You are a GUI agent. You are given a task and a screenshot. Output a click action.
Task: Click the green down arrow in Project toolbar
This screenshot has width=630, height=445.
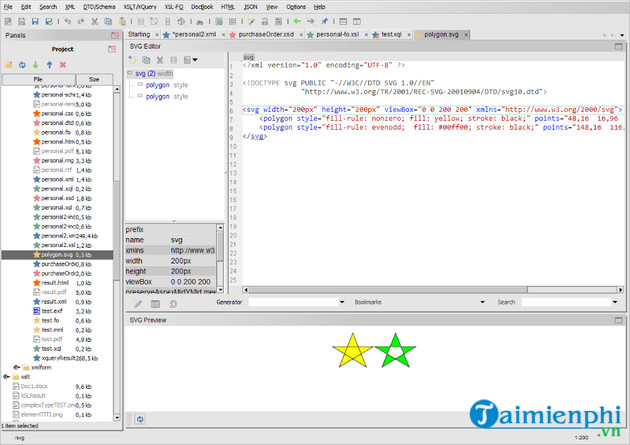pyautogui.click(x=36, y=65)
